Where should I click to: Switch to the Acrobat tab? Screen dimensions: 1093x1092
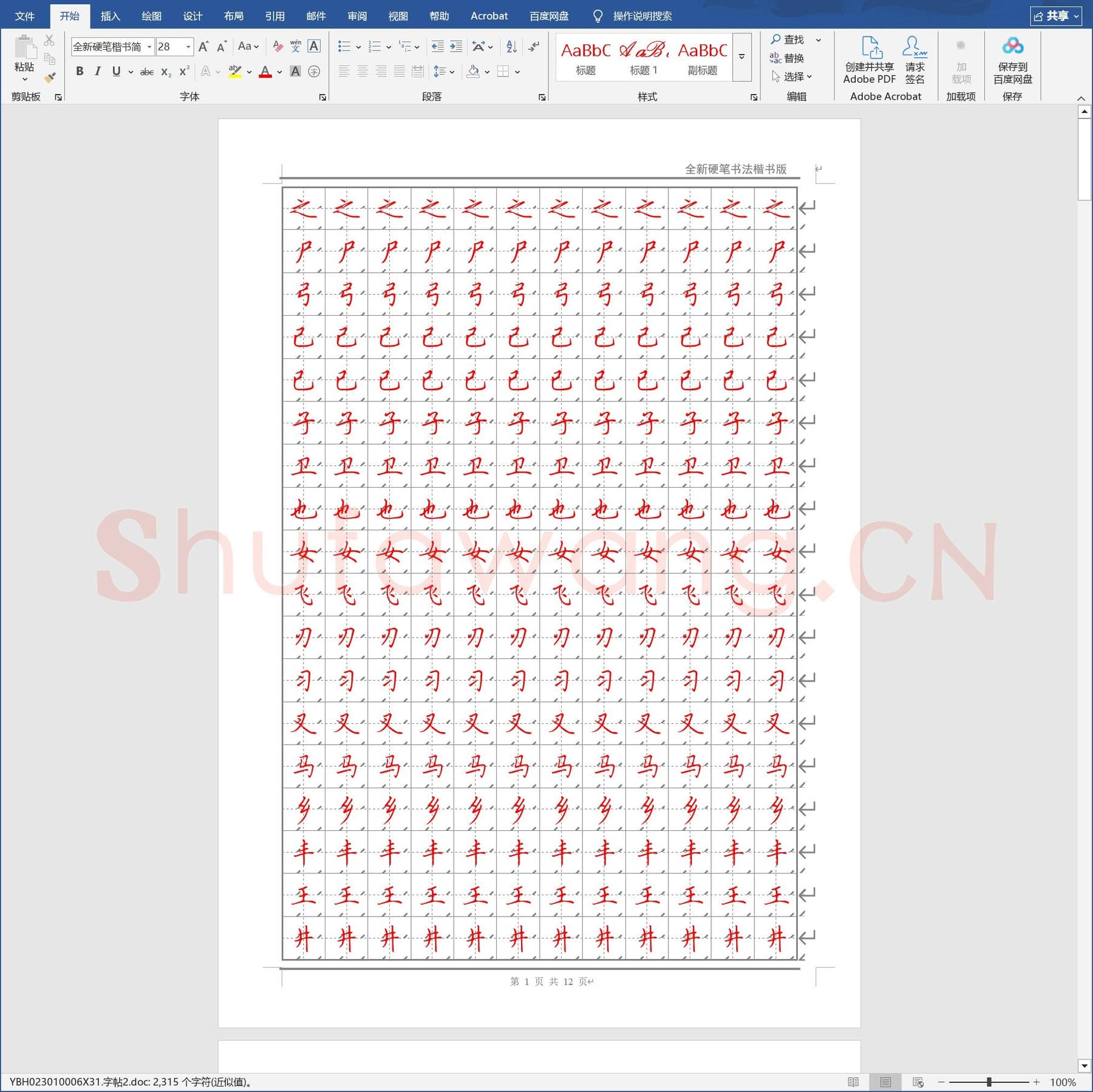(x=489, y=16)
